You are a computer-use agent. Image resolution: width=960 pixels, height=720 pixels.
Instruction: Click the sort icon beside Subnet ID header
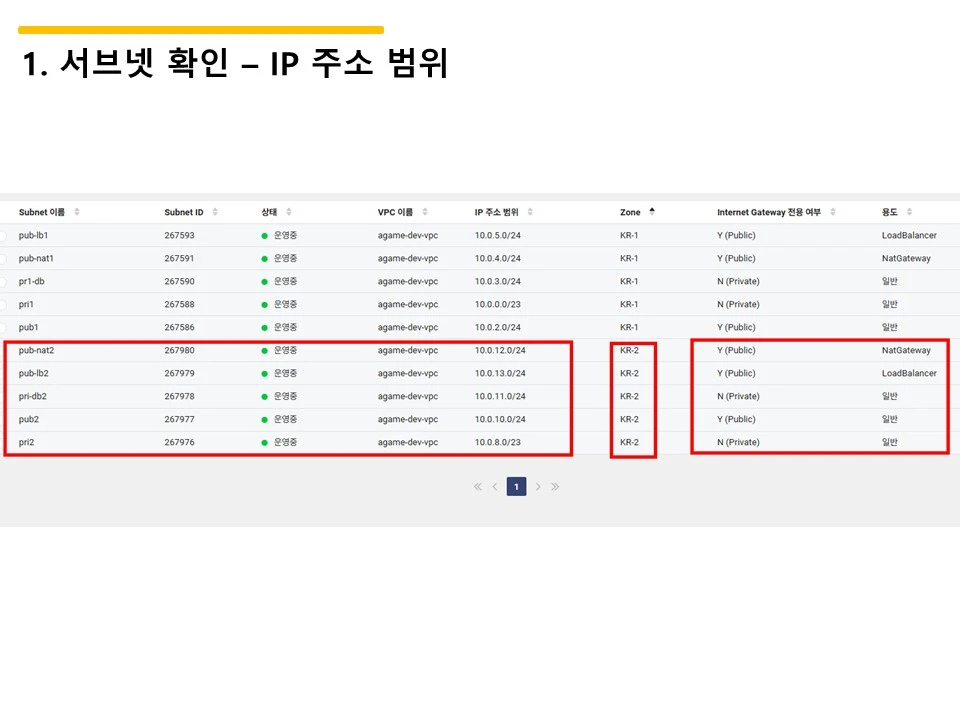214,212
